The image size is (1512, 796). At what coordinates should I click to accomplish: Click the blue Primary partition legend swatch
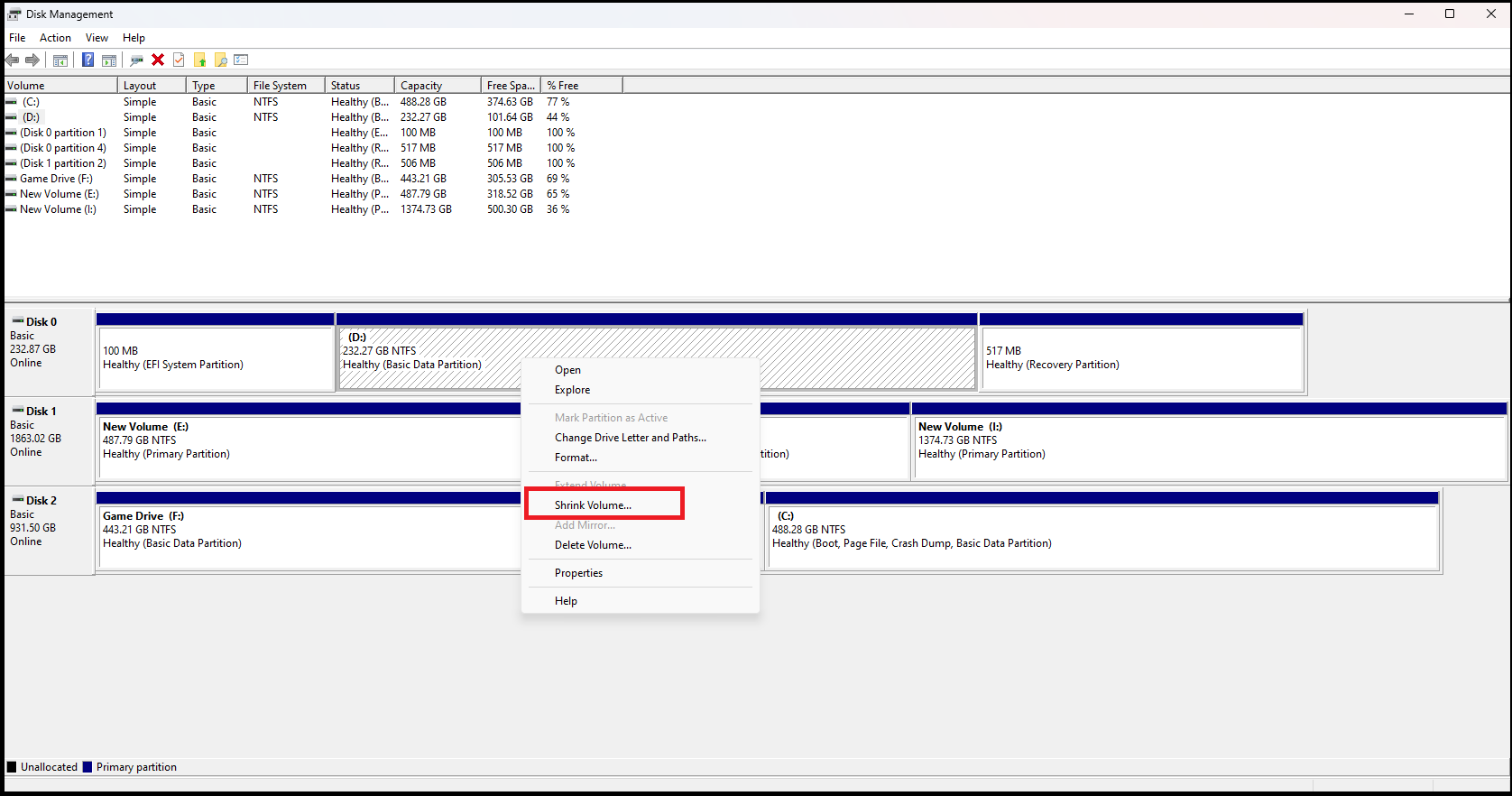pyautogui.click(x=88, y=767)
